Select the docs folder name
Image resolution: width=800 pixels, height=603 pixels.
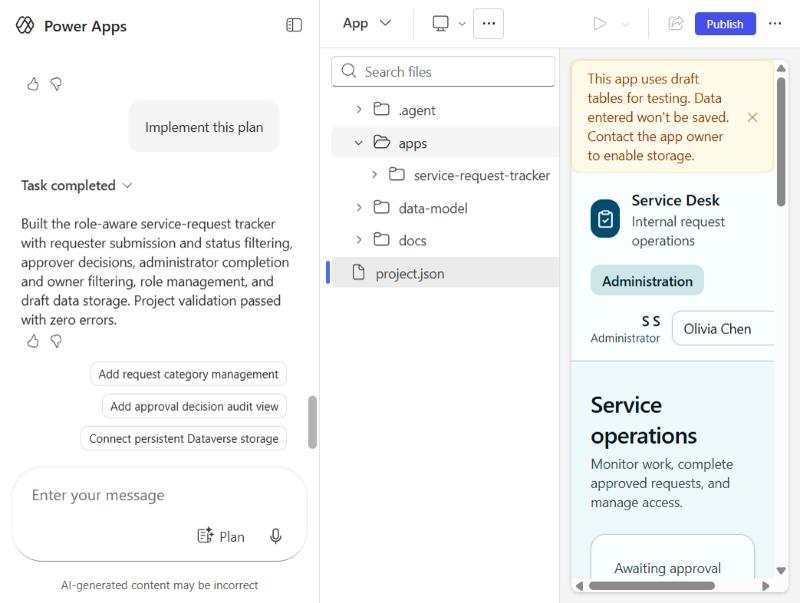[412, 240]
